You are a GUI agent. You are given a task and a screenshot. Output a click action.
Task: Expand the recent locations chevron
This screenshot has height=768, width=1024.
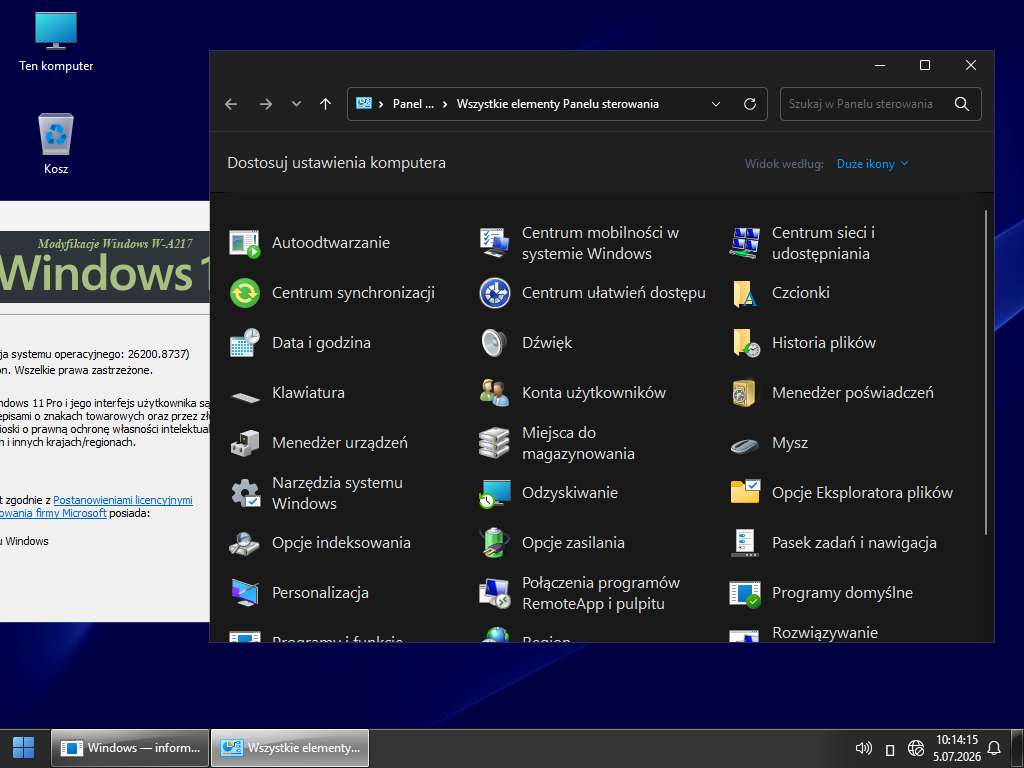pyautogui.click(x=296, y=104)
